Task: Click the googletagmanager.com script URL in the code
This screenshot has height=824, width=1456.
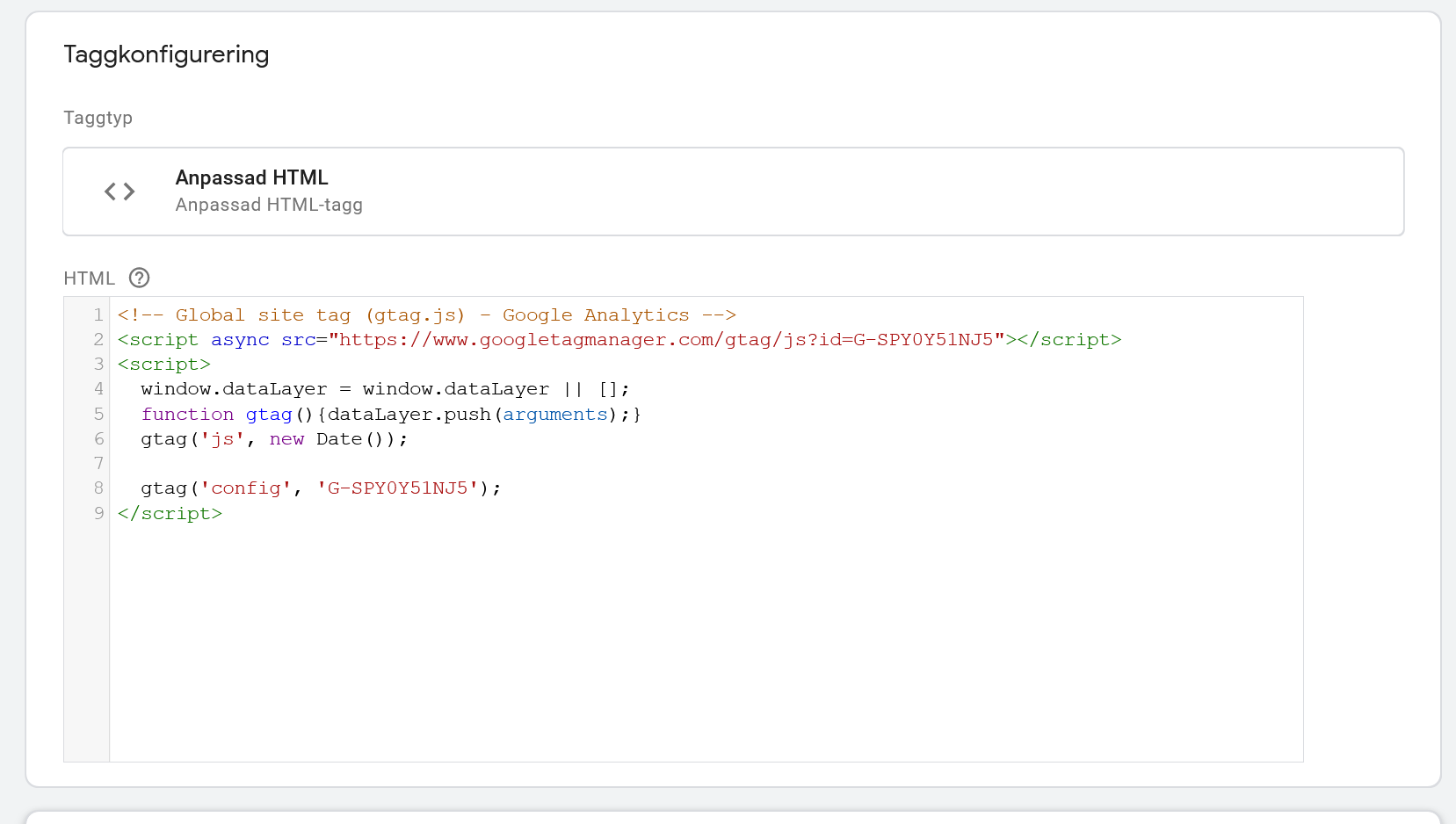Action: [666, 340]
